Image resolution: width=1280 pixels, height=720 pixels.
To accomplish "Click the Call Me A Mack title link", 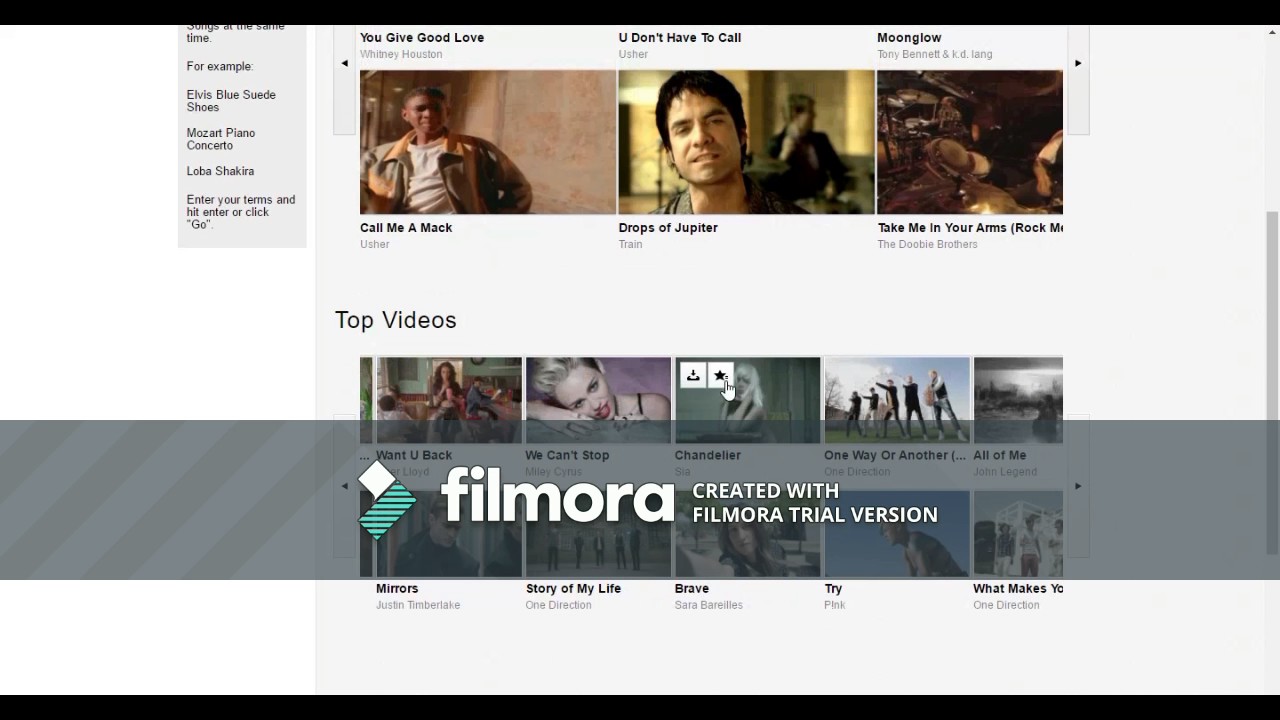I will (x=406, y=228).
